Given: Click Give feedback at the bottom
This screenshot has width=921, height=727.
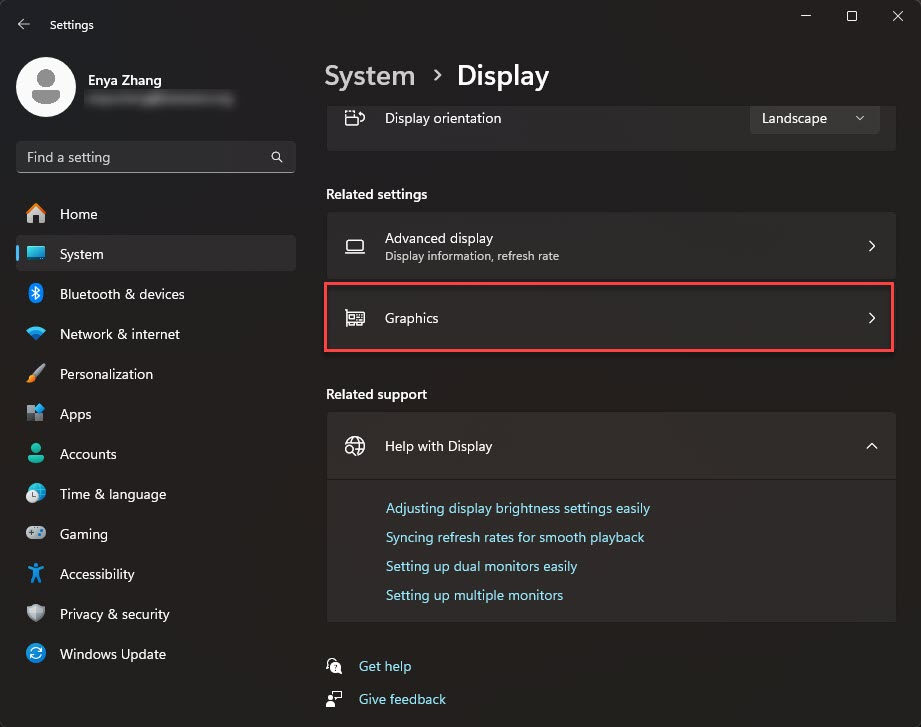Looking at the screenshot, I should tap(401, 699).
